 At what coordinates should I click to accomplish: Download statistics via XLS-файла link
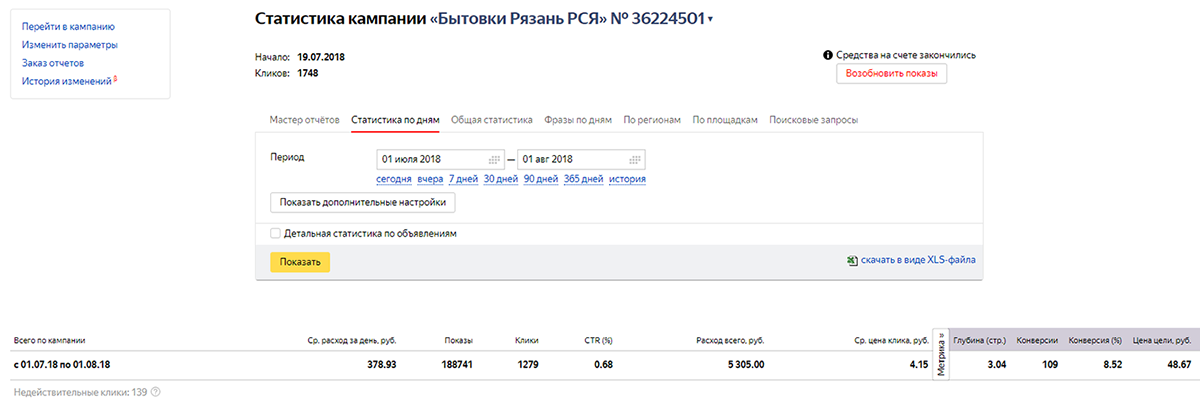[918, 260]
